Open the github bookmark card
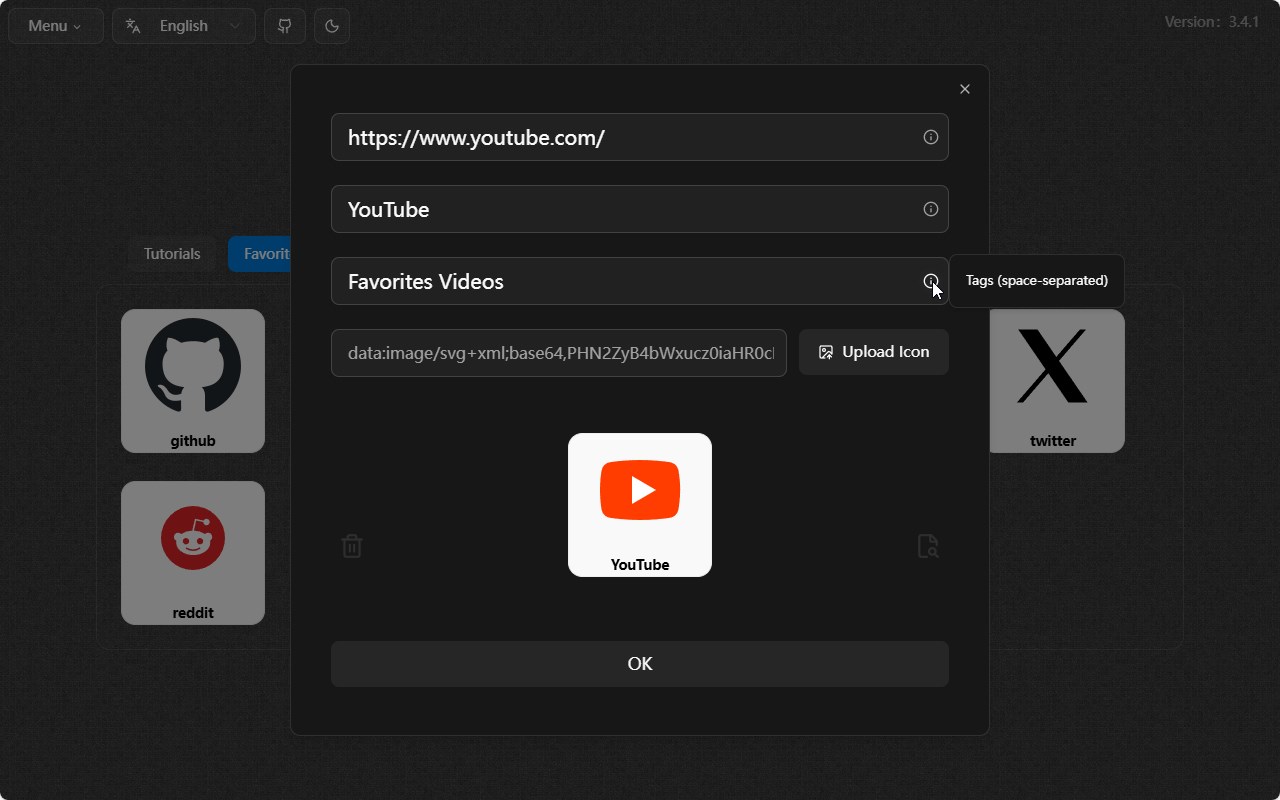1280x800 pixels. point(193,381)
